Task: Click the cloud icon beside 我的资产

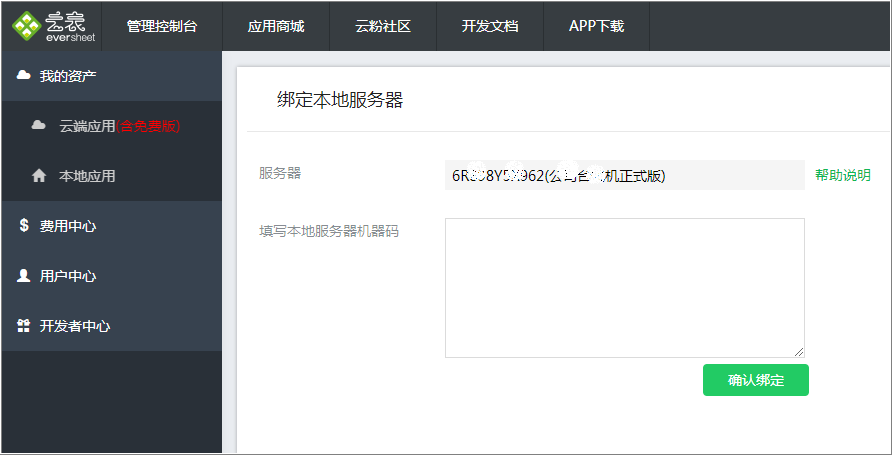Action: pos(23,75)
